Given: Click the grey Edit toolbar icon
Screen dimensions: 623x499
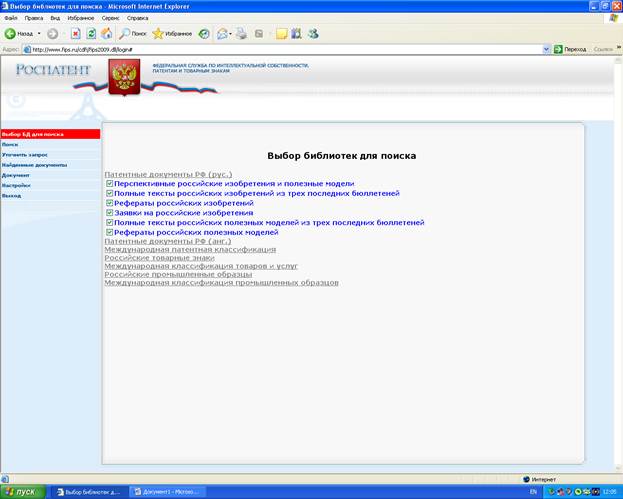Looking at the screenshot, I should (259, 34).
